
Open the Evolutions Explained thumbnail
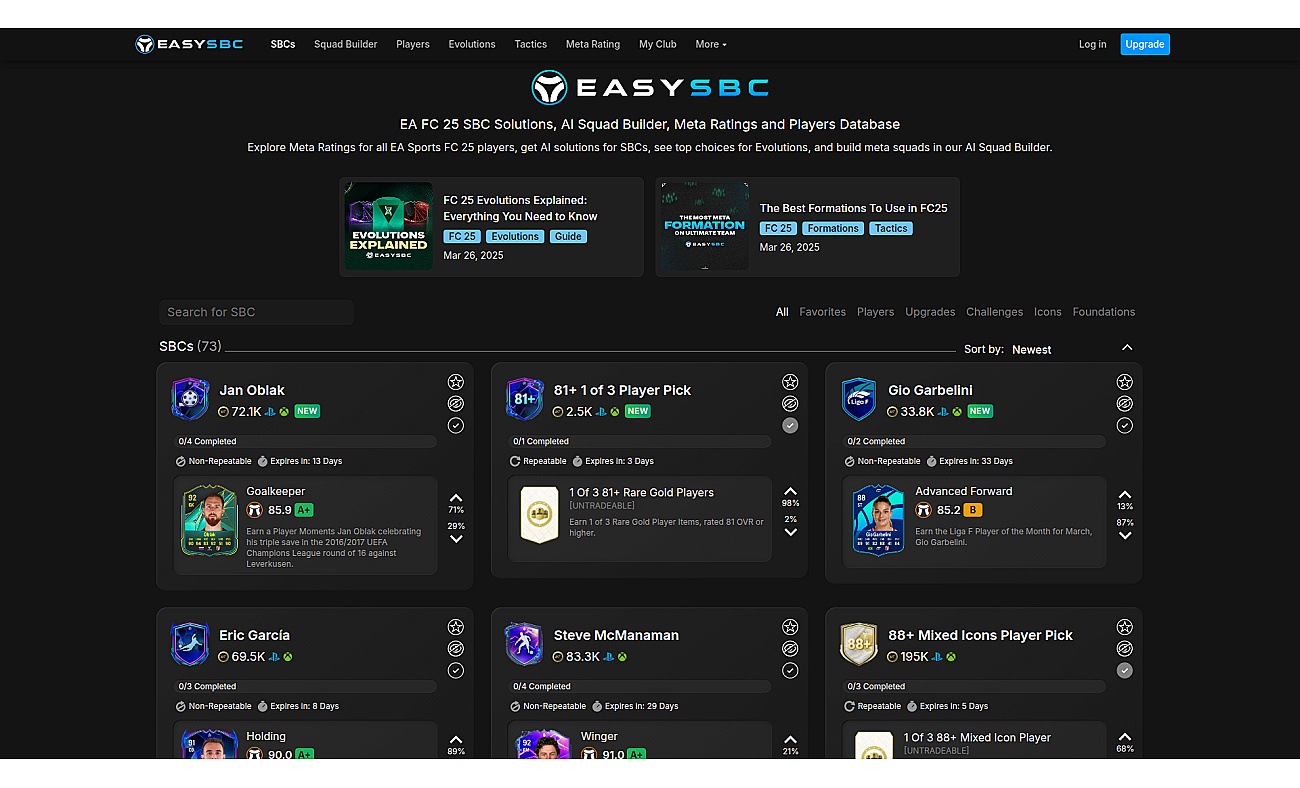389,227
